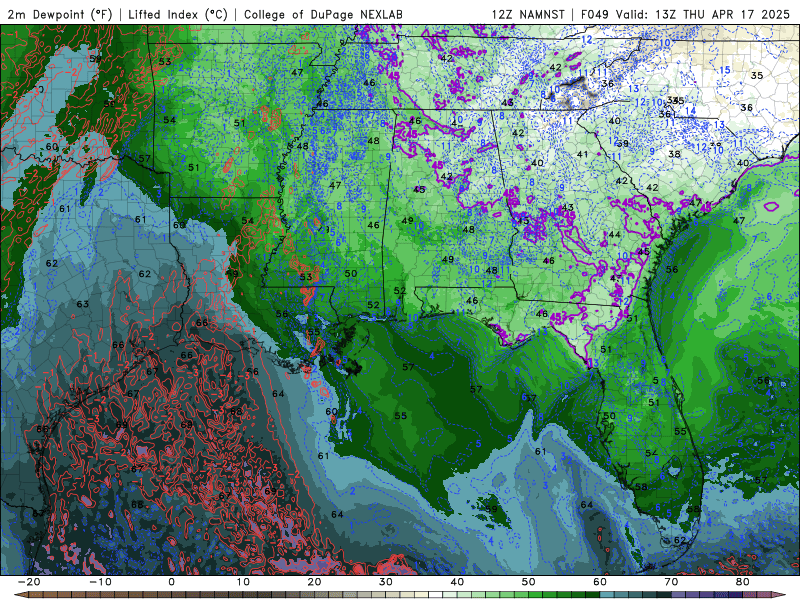
Task: Click the blue '14' lifted index value
Action: (x=690, y=110)
